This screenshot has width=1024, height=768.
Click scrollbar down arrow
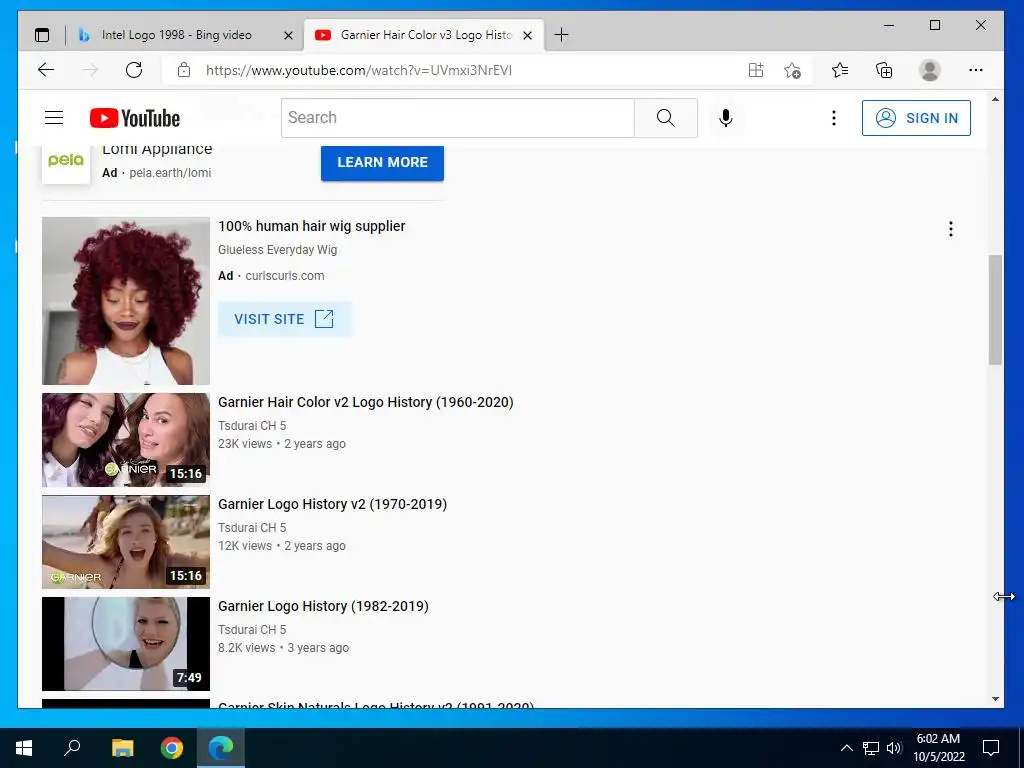(x=995, y=699)
